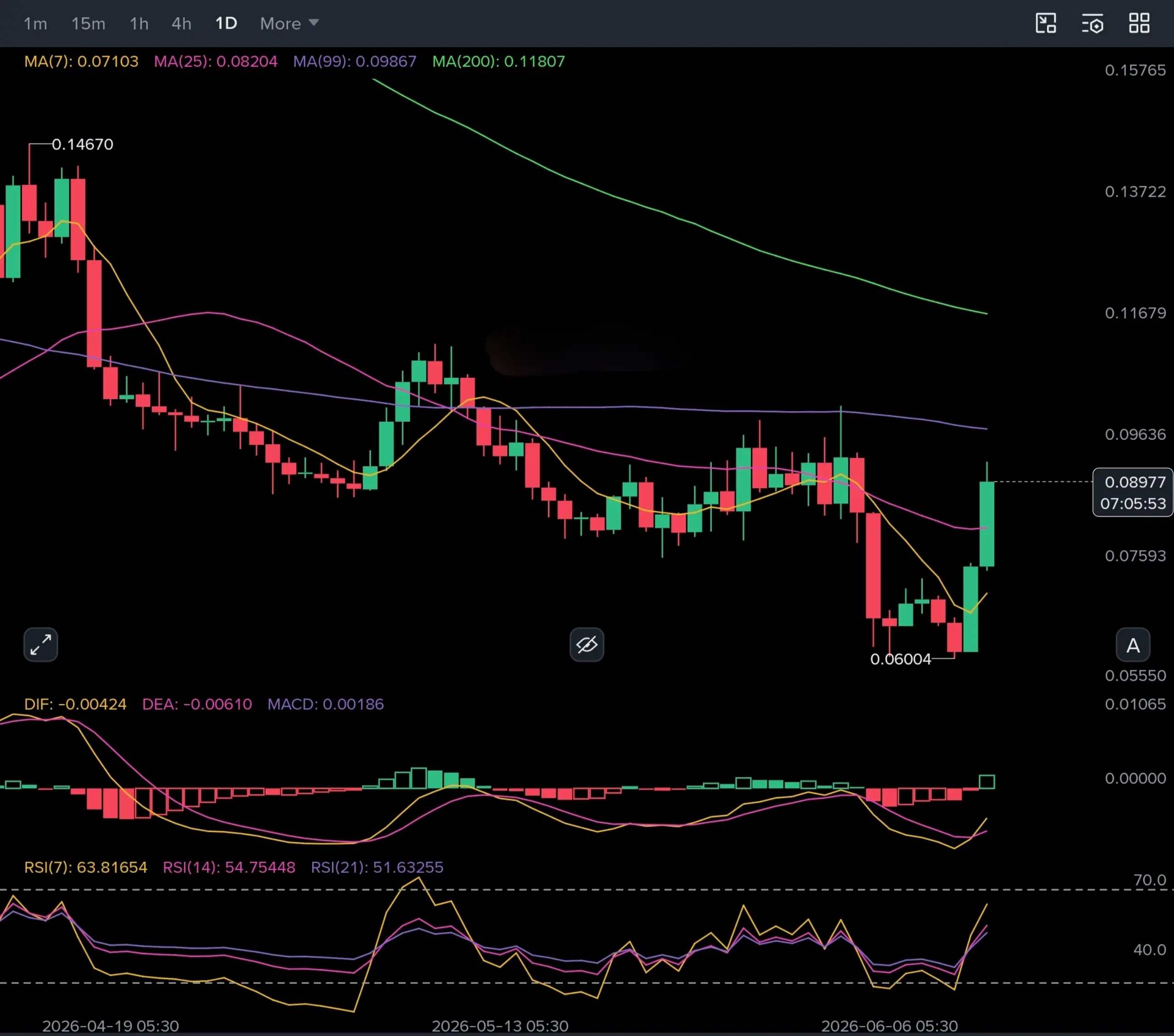Click the RSI(21): 51.63255 label
Viewport: 1174px width, 1036px height.
point(377,867)
